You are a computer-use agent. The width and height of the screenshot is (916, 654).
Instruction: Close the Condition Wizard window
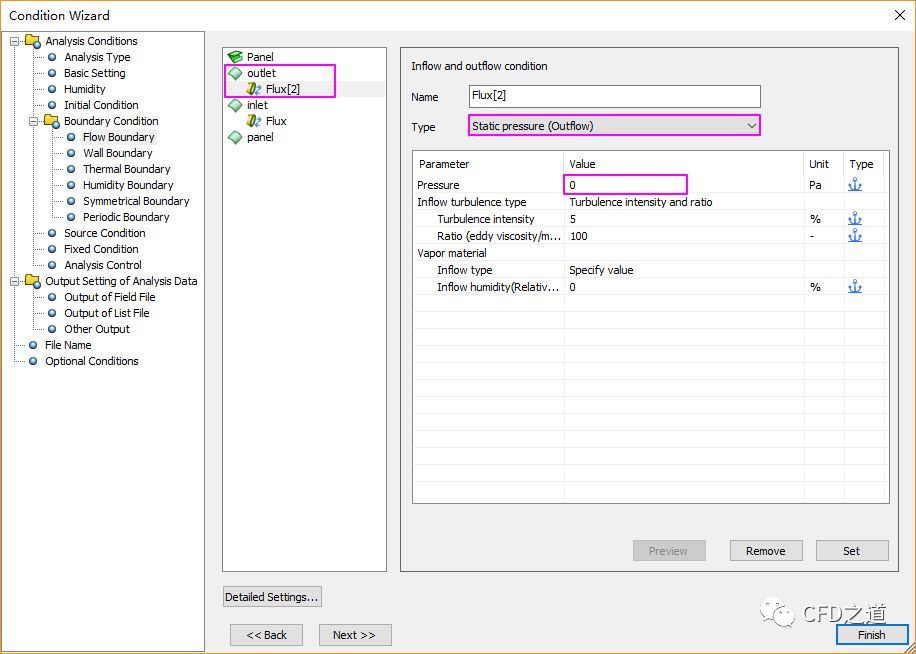point(900,15)
